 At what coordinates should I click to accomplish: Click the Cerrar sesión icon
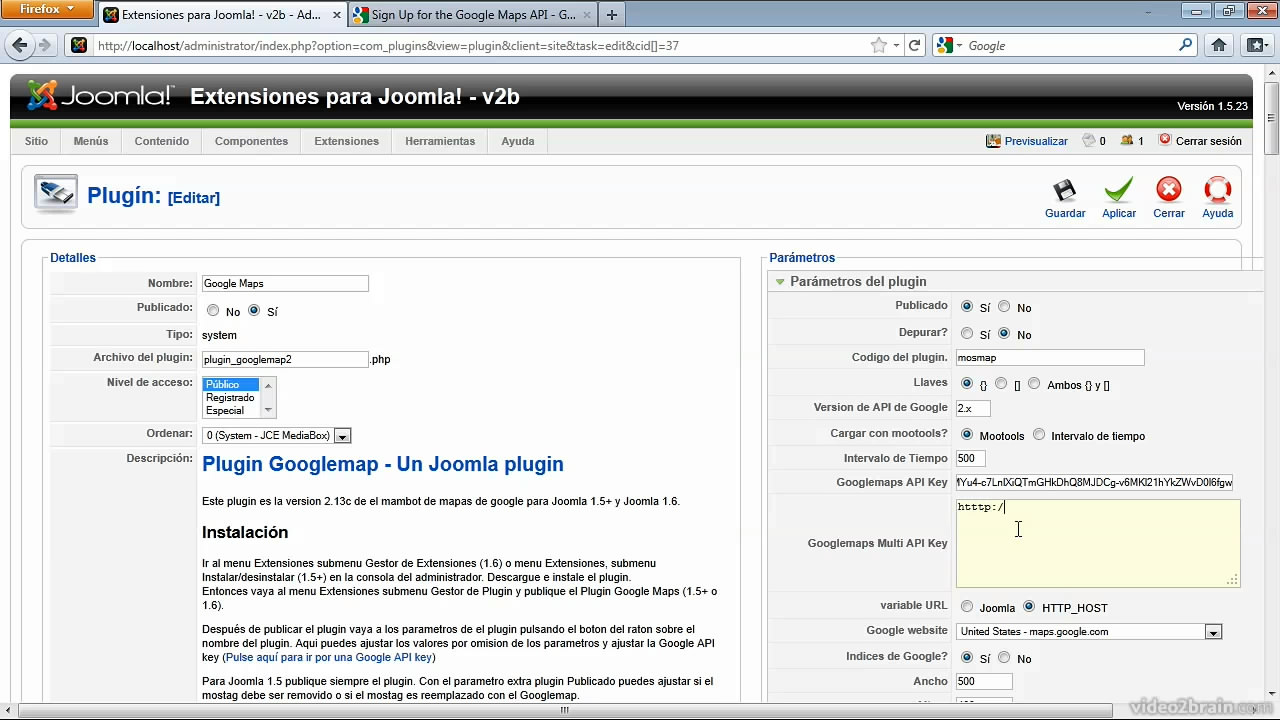tap(1165, 140)
